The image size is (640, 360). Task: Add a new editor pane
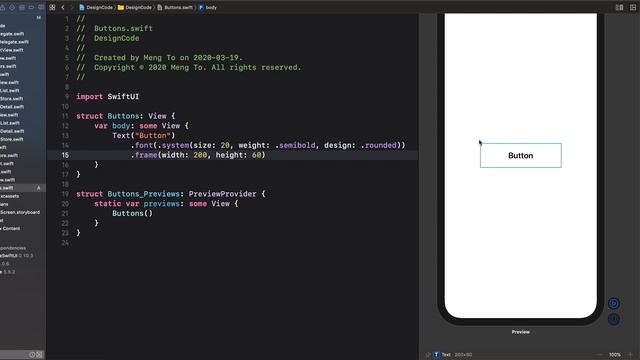[633, 7]
